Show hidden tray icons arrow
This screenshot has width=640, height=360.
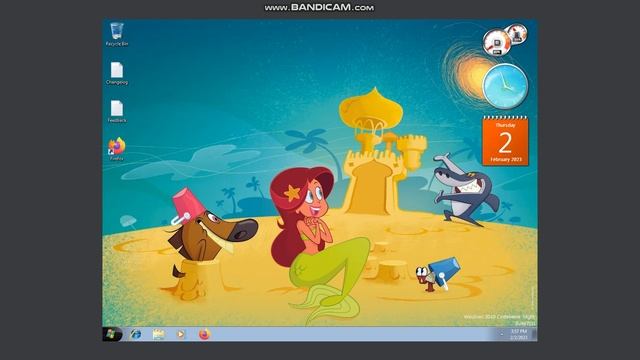coord(502,334)
